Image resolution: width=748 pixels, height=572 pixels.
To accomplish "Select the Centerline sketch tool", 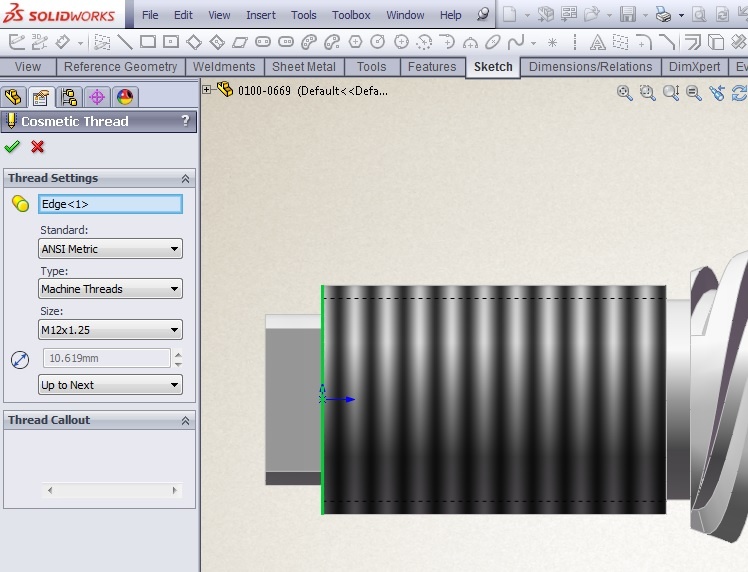I will tap(575, 42).
